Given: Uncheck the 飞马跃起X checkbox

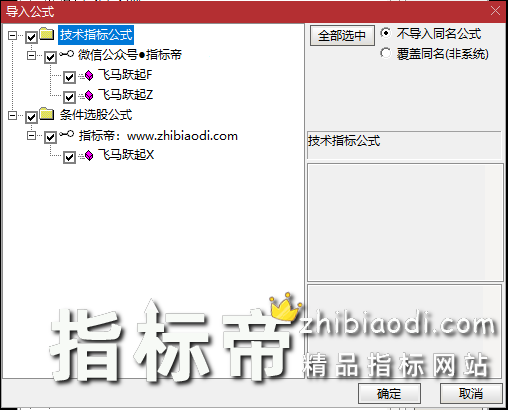Looking at the screenshot, I should [69, 157].
